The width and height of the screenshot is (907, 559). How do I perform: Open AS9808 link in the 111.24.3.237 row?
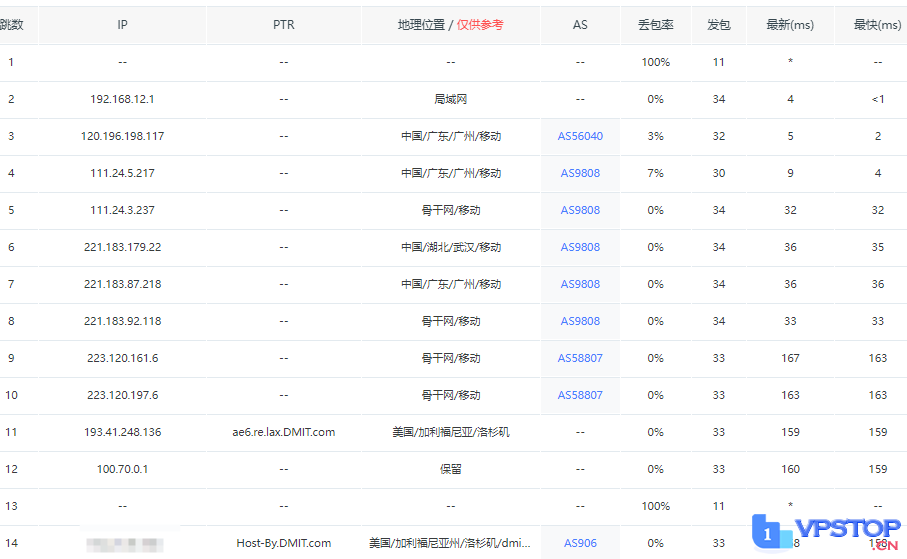(x=580, y=210)
